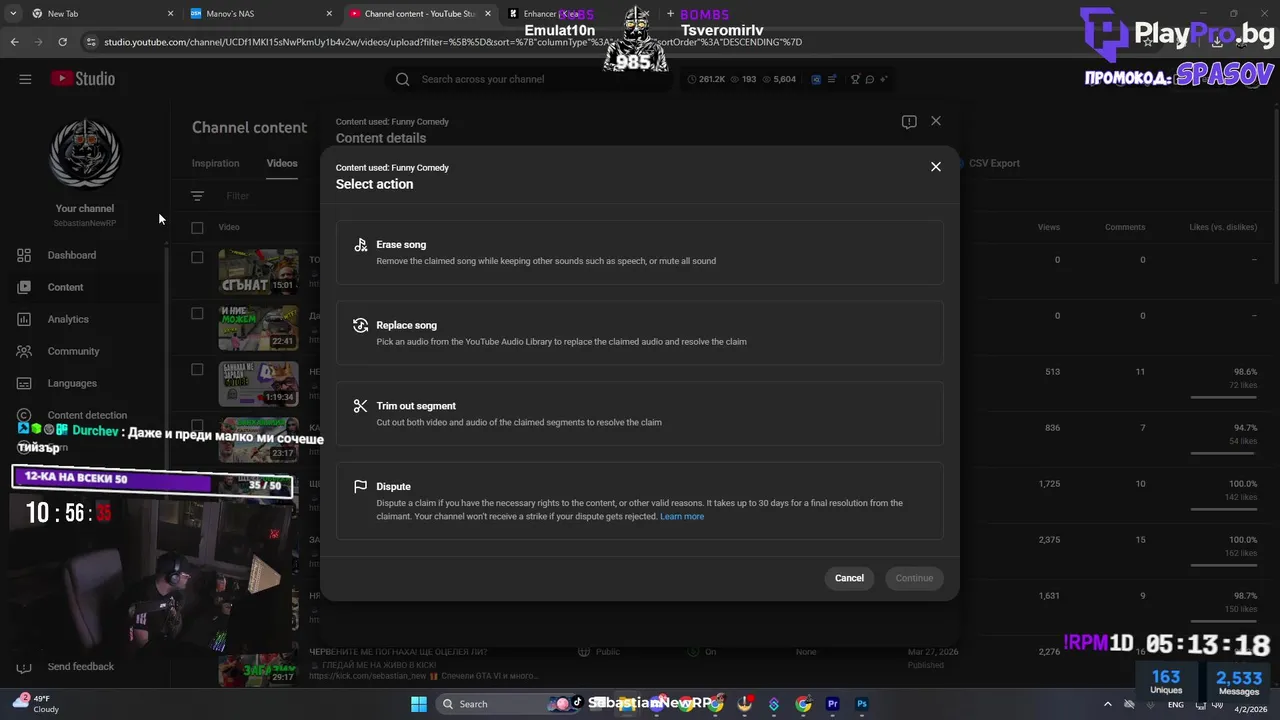
Task: Open the Videos tab in Channel content
Action: 282,163
